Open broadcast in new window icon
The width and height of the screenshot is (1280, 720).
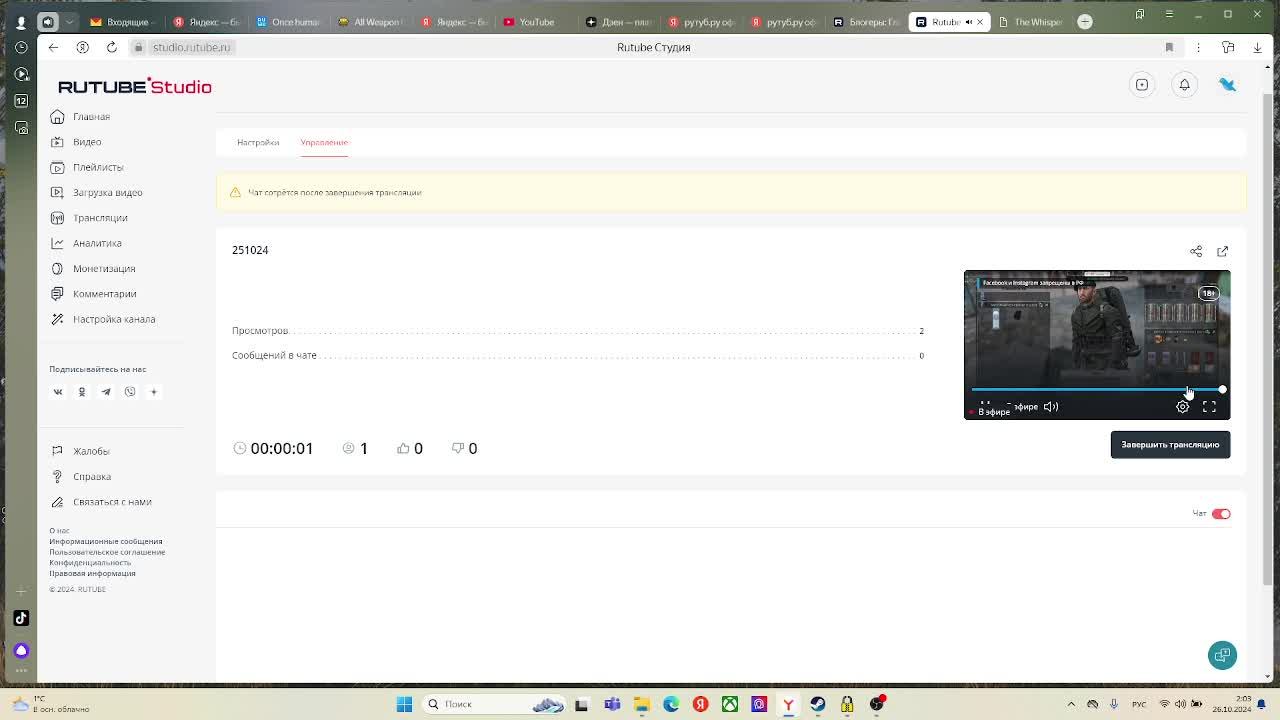[x=1222, y=251]
